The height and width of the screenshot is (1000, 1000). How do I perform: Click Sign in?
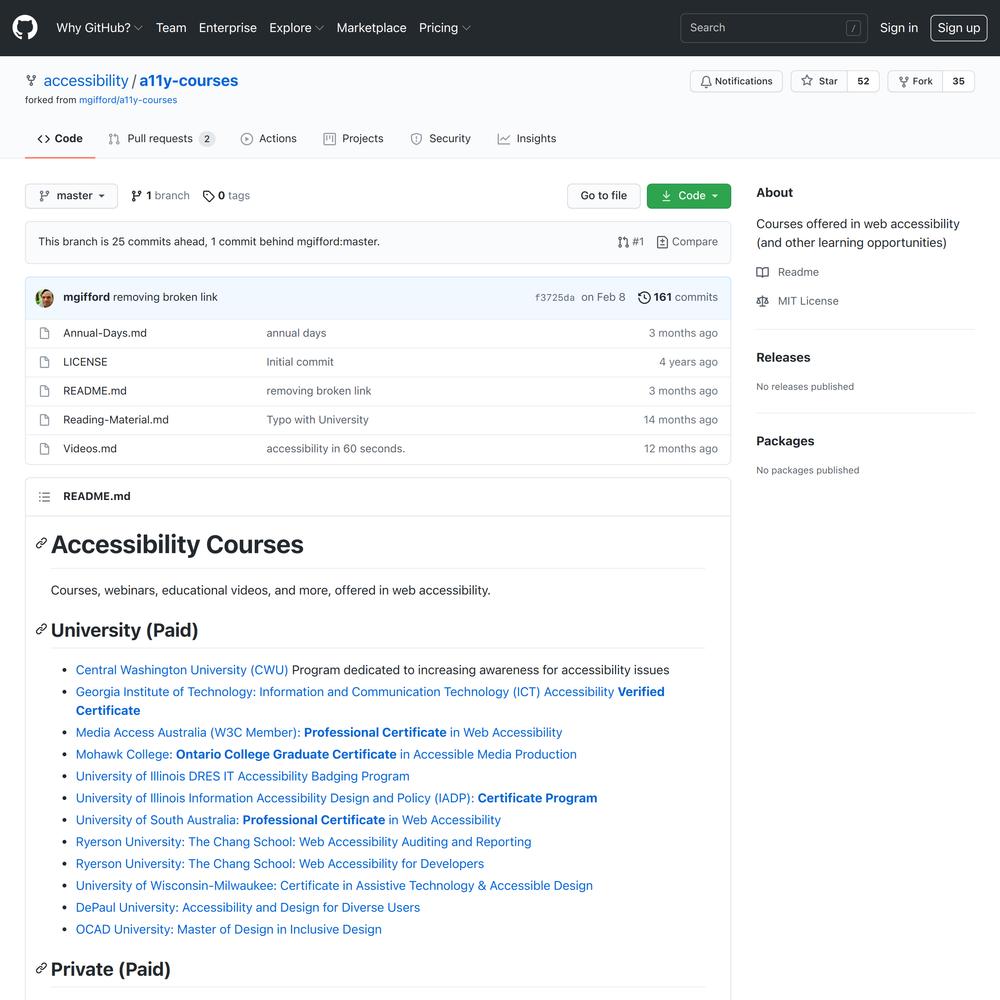click(899, 27)
